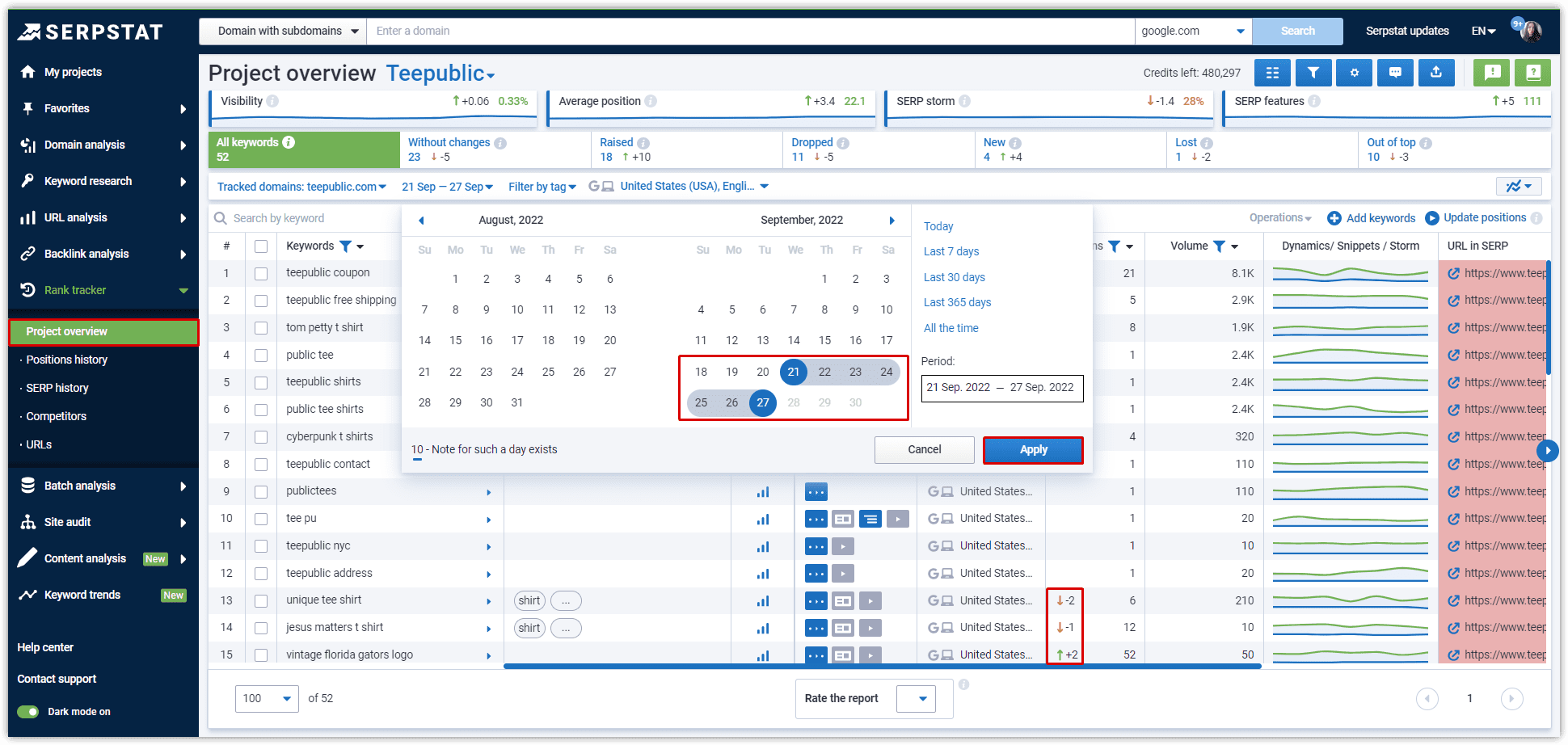Click the Period date range field
1568x745 pixels.
coord(1002,388)
